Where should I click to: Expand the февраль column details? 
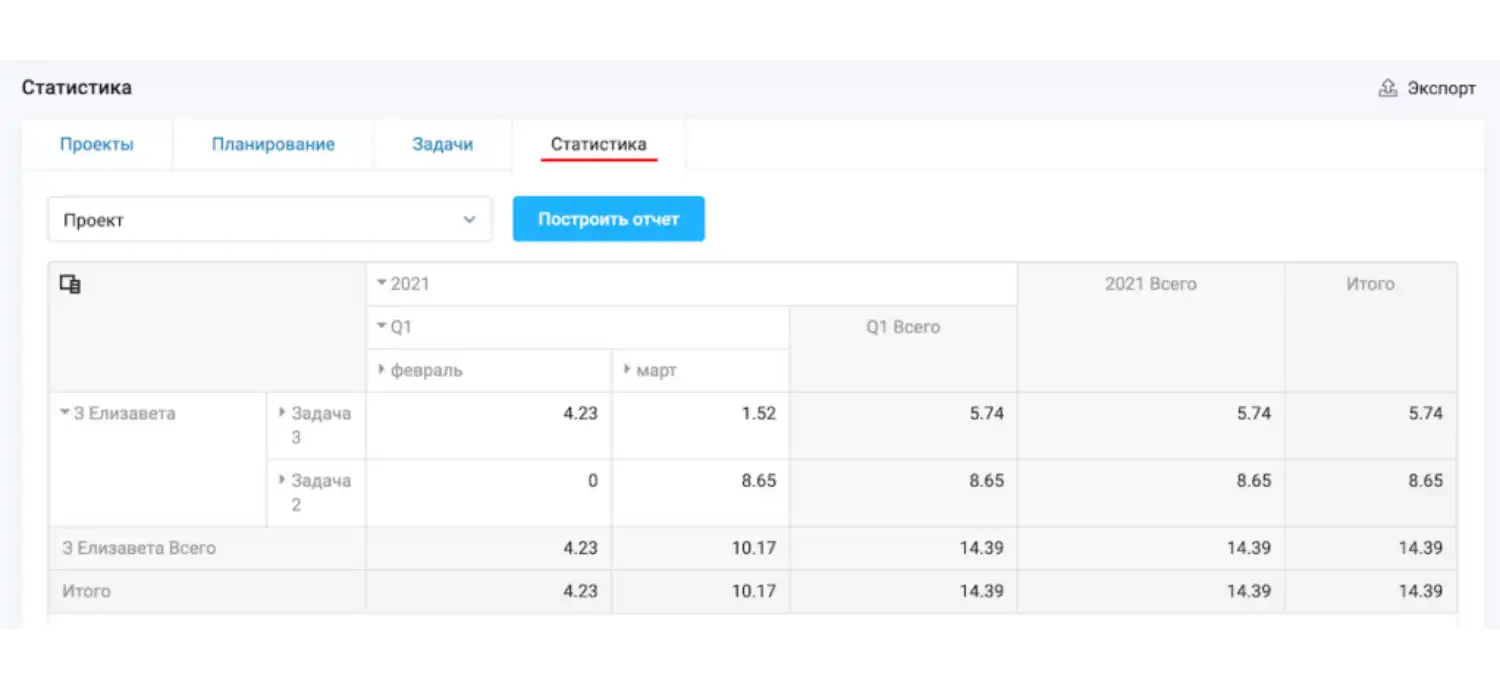pos(381,369)
